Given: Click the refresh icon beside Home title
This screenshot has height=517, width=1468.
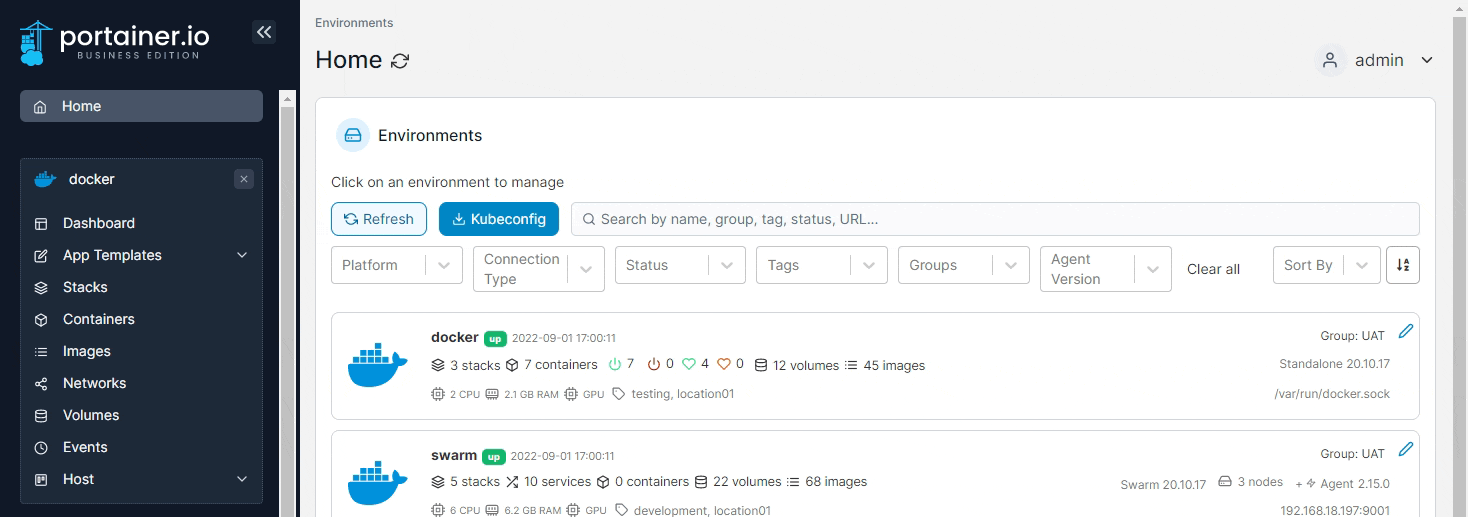Looking at the screenshot, I should (400, 61).
